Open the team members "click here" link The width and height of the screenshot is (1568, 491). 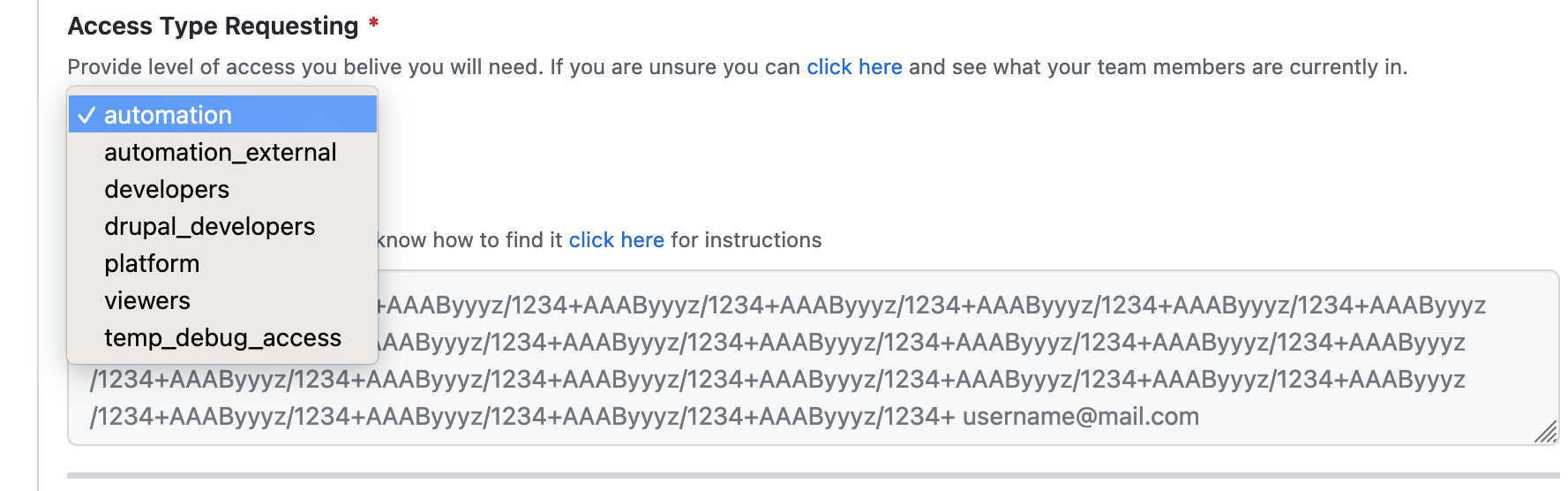pyautogui.click(x=853, y=67)
